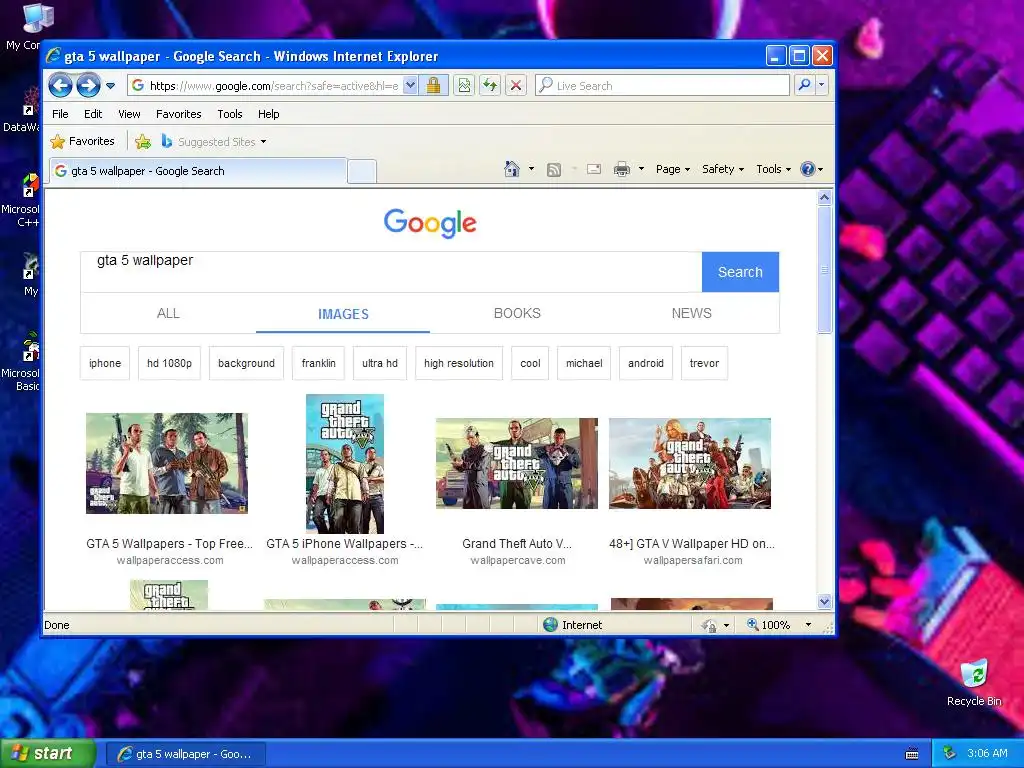Open the Edit menu

click(x=93, y=114)
